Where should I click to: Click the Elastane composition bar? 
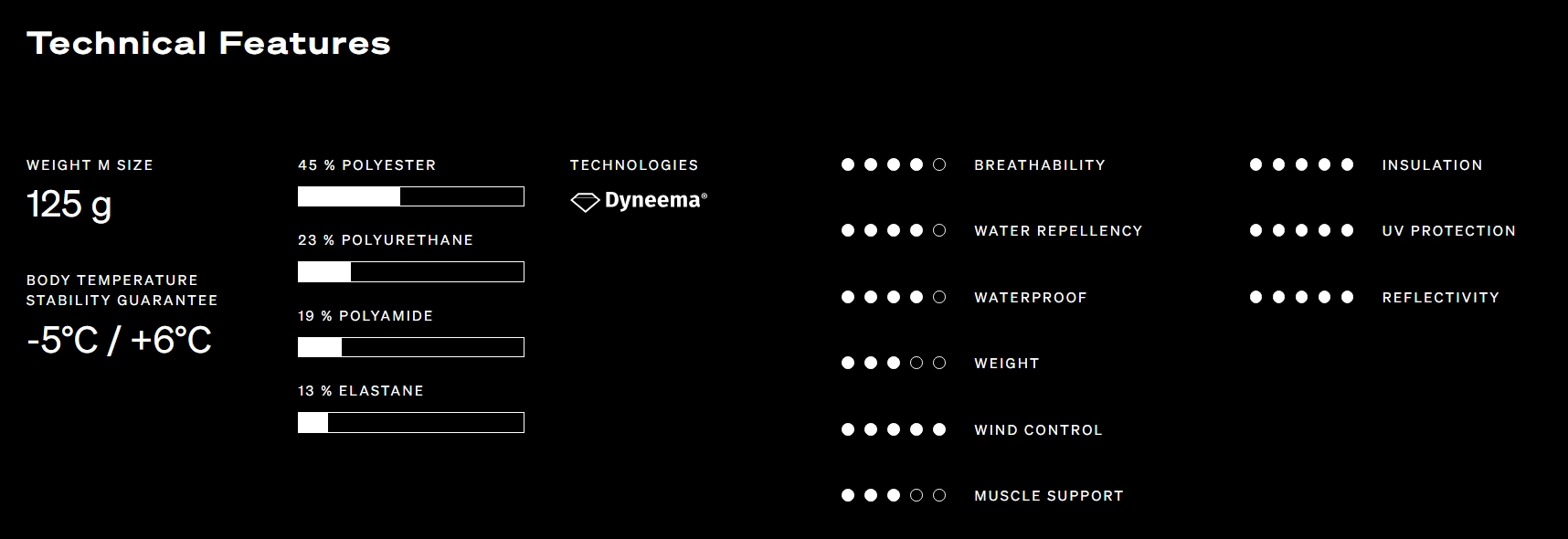410,422
